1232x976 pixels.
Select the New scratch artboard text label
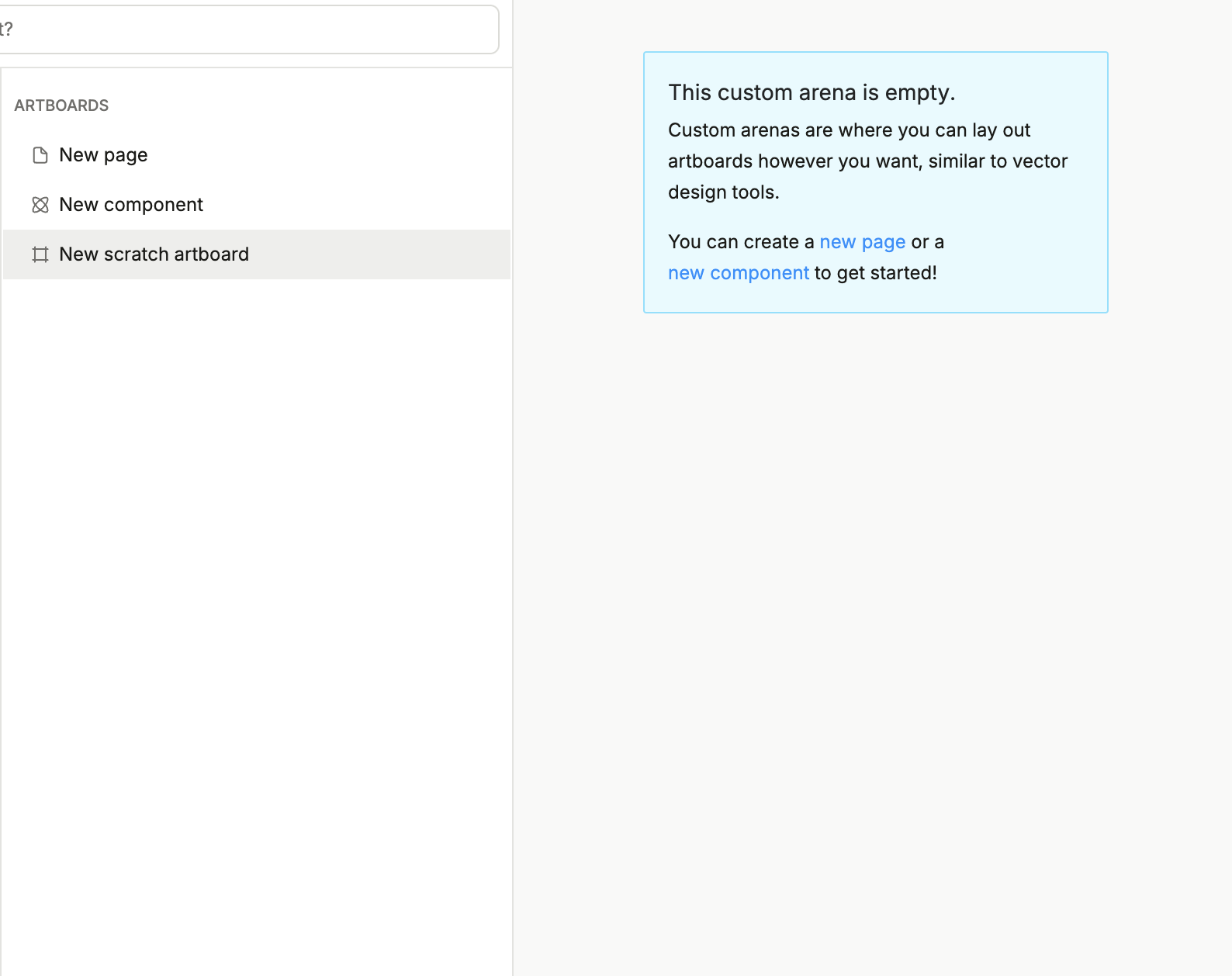(154, 254)
